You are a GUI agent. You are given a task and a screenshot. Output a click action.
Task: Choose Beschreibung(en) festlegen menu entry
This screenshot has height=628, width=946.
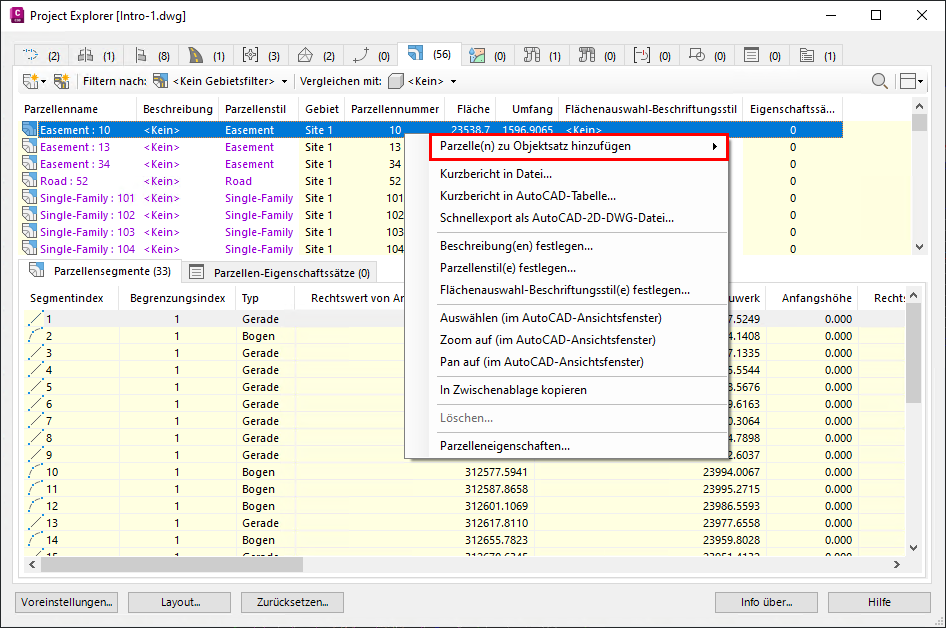pos(516,246)
